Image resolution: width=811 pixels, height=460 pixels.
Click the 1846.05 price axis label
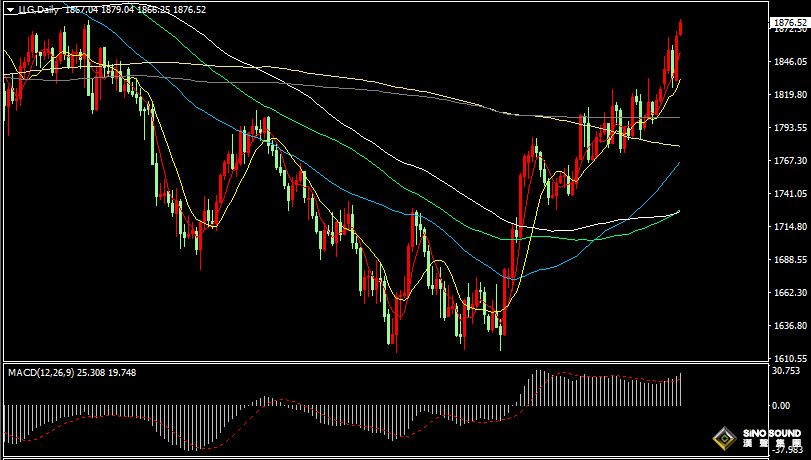[789, 62]
